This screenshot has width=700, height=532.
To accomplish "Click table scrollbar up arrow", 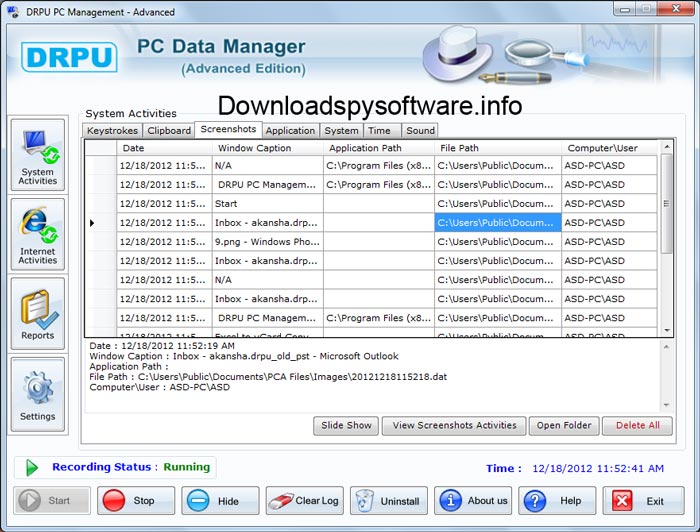I will (x=667, y=147).
